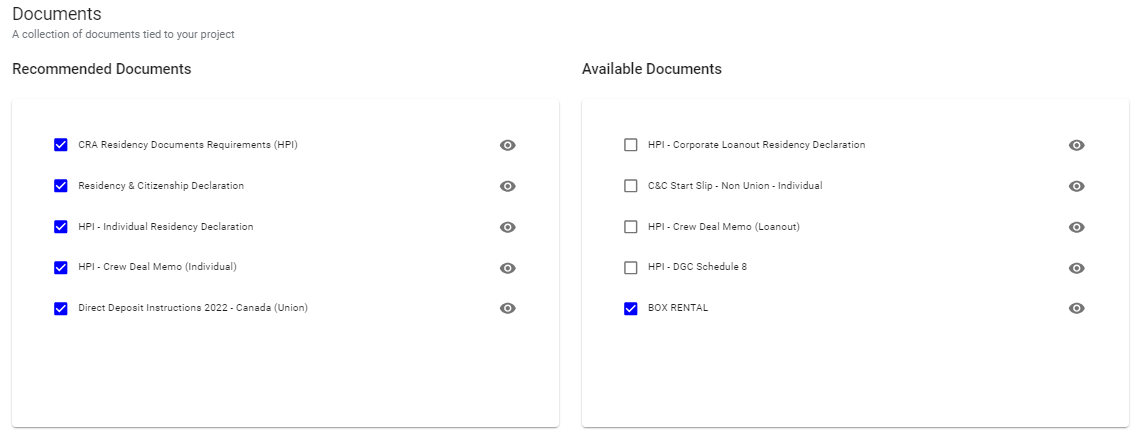Click the 'CRA Residency Documents Requirements (HPI)' label
This screenshot has width=1141, height=436.
(188, 145)
